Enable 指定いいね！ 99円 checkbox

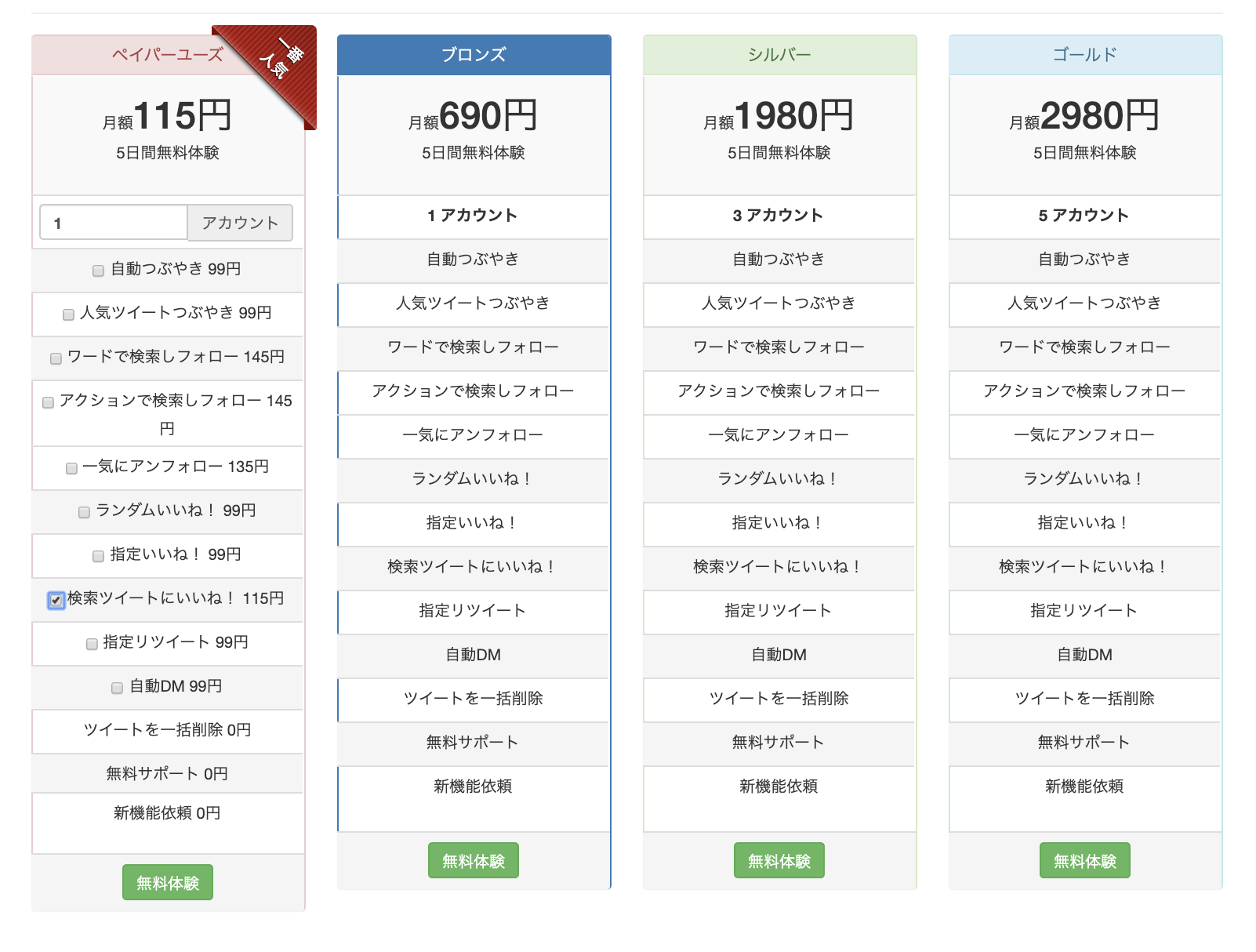(98, 556)
